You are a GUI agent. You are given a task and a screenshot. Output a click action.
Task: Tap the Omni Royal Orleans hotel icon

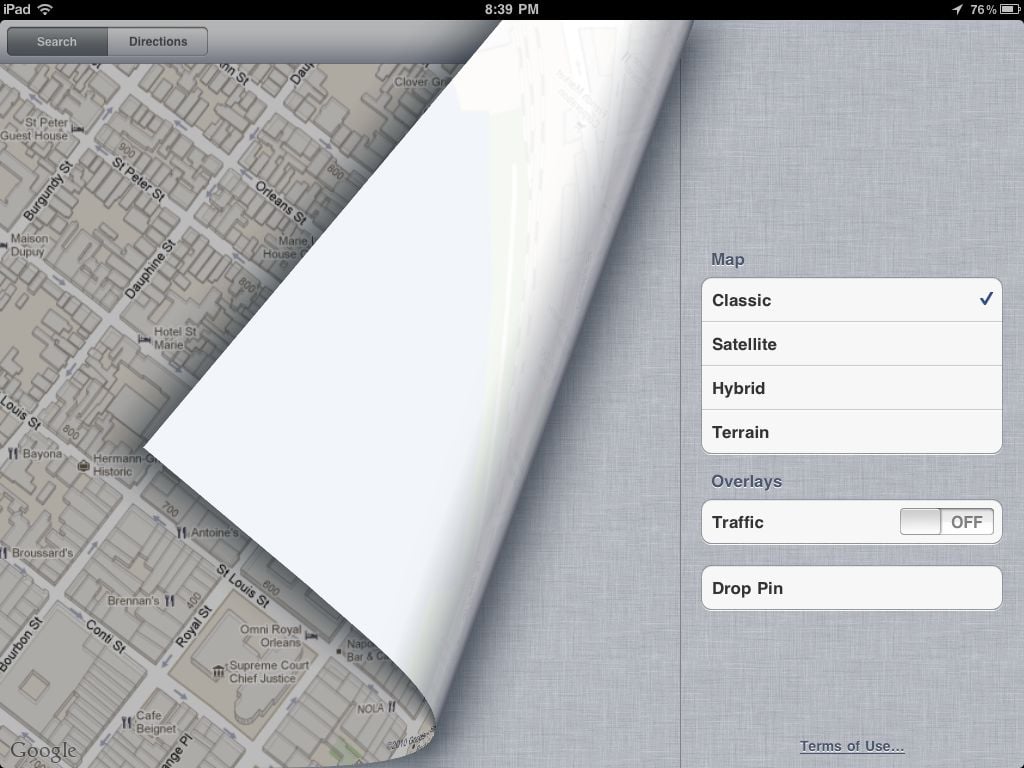click(312, 635)
